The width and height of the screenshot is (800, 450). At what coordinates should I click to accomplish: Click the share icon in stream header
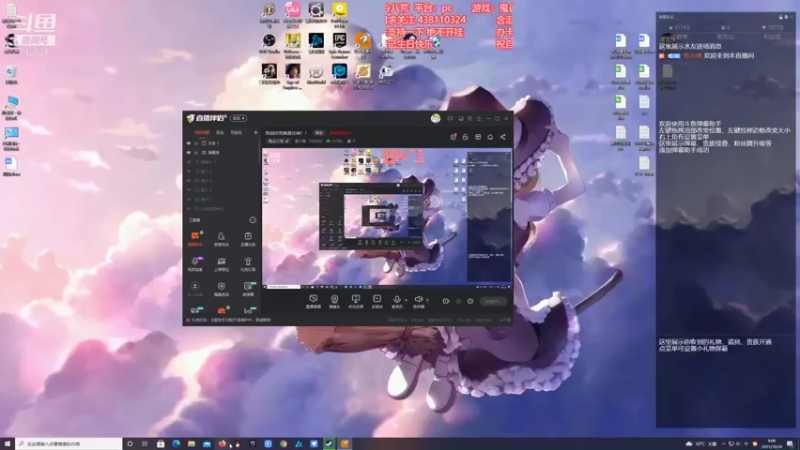coord(503,137)
